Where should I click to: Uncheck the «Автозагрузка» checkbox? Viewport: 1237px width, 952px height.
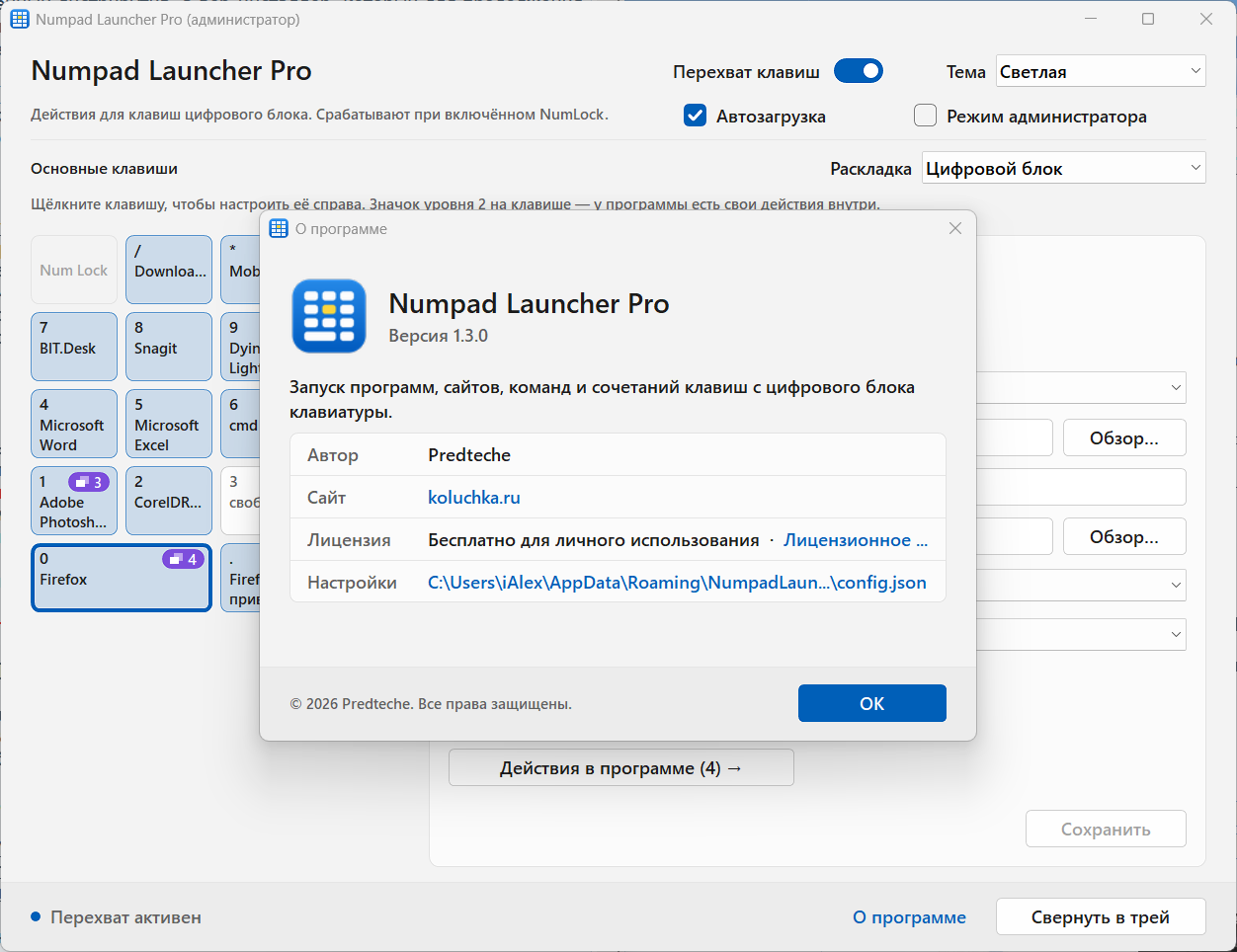pyautogui.click(x=696, y=116)
